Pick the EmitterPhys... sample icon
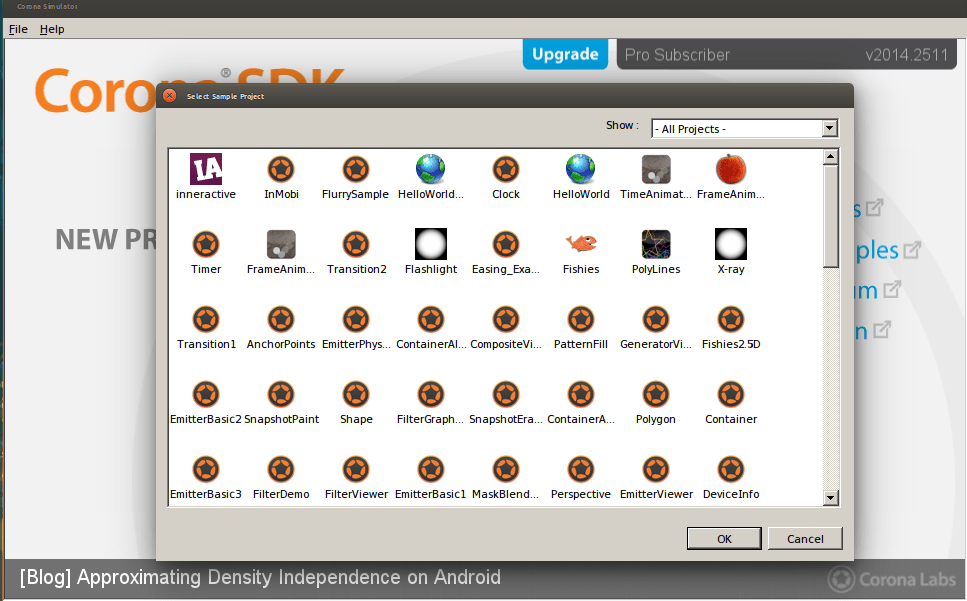 click(x=356, y=319)
